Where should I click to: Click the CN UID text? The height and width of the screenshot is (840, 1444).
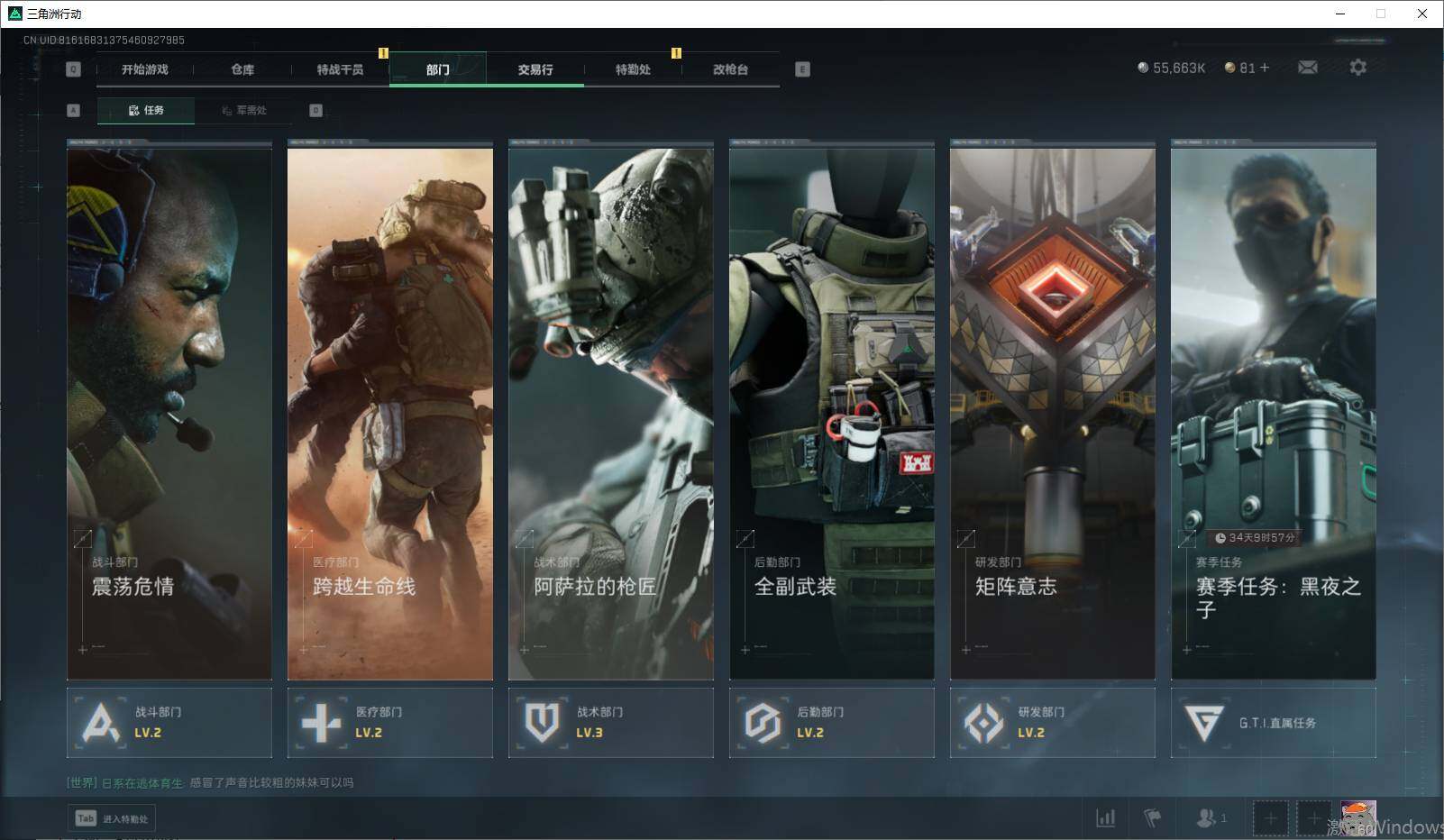click(104, 40)
